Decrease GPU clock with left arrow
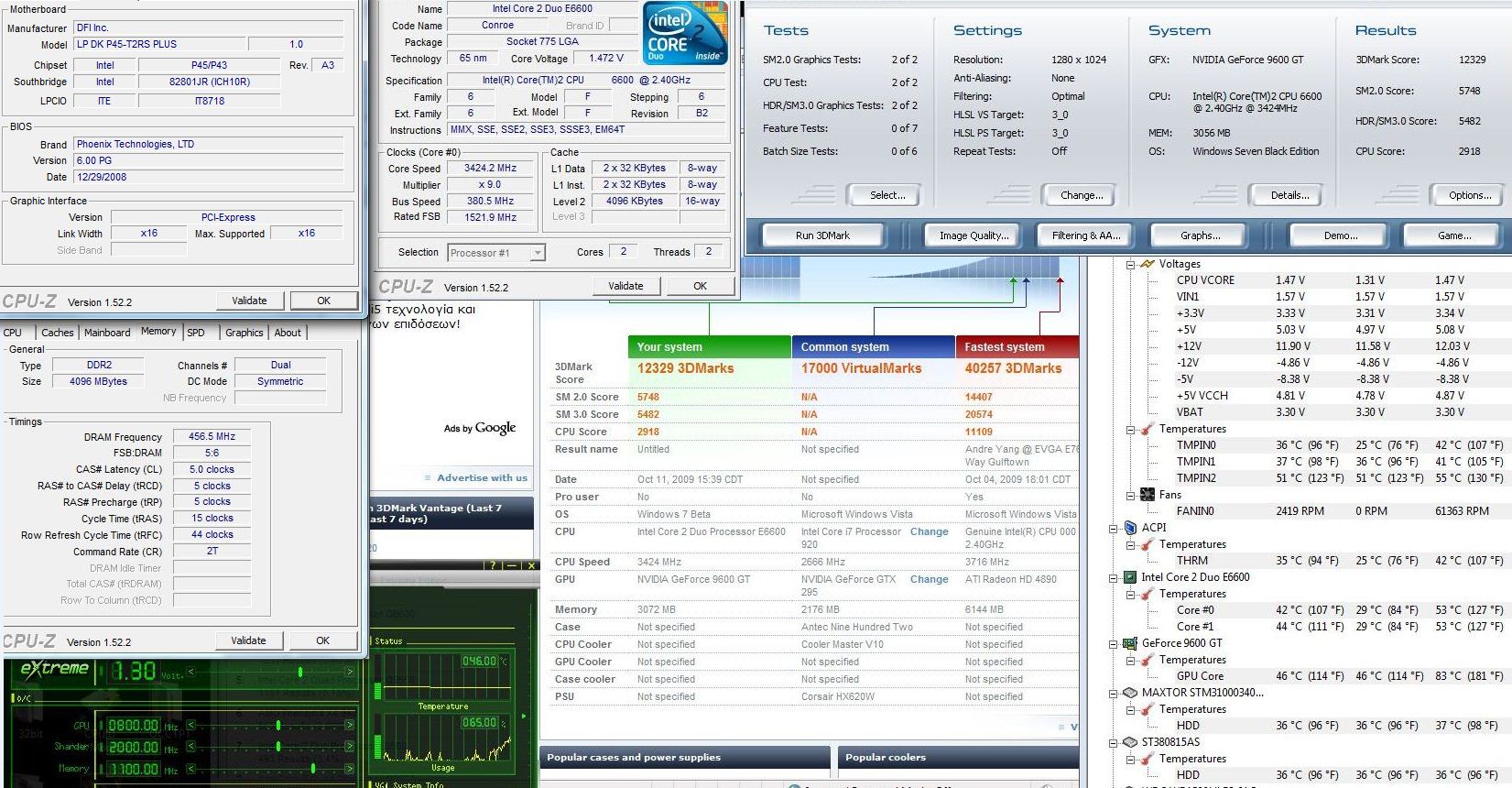This screenshot has height=788, width=1512. coord(190,725)
